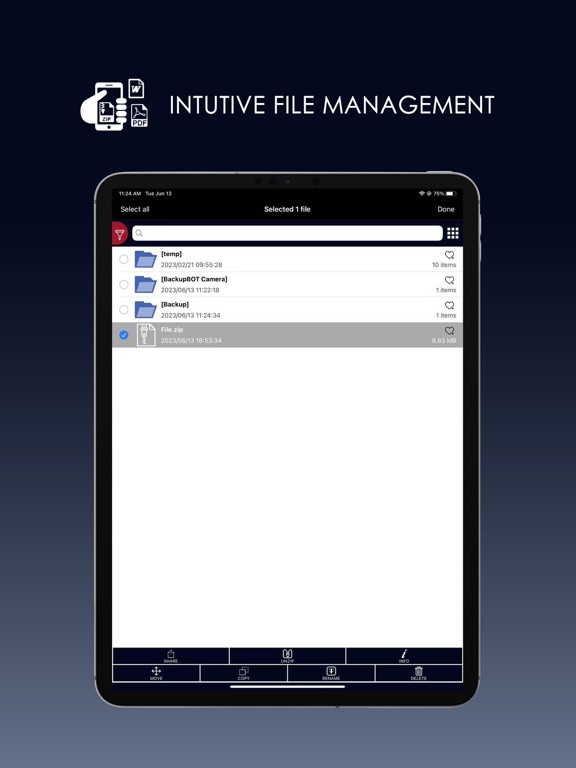Viewport: 576px width, 768px height.
Task: Click the 10 items count label
Action: point(444,265)
